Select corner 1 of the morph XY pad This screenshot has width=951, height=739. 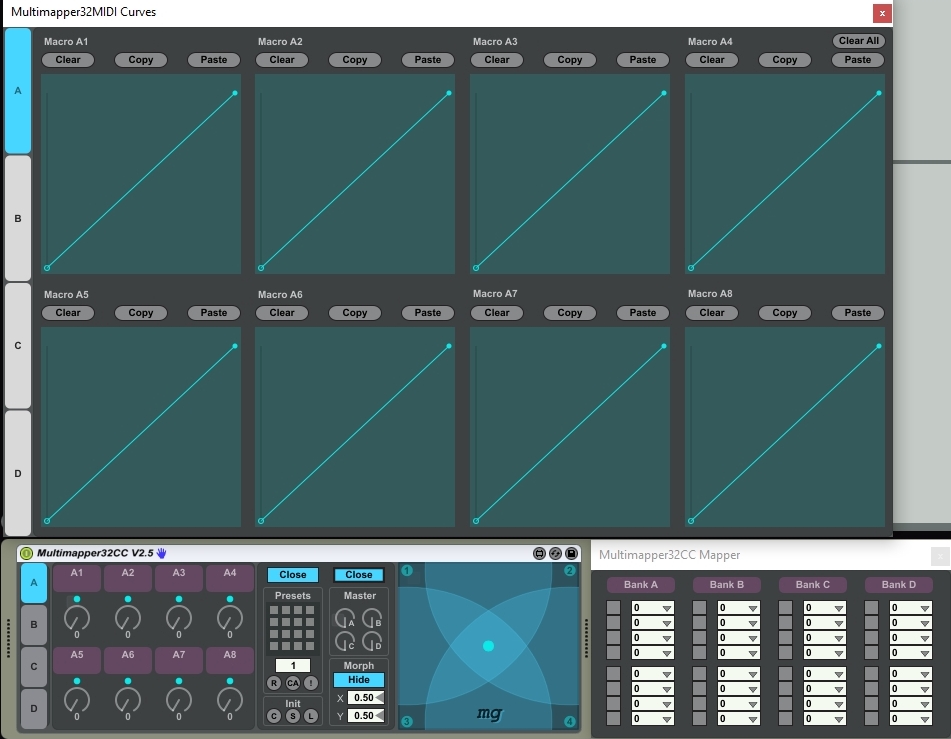[406, 571]
